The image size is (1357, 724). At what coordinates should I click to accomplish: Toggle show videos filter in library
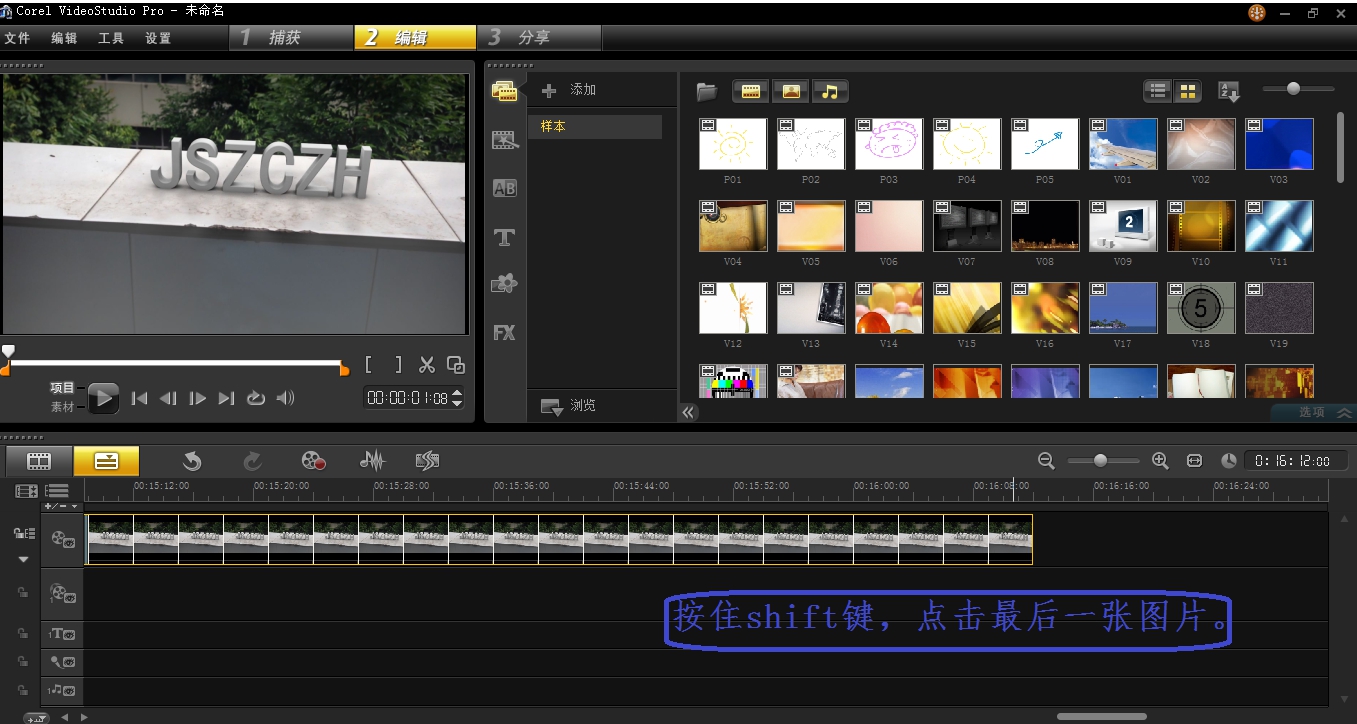(751, 91)
